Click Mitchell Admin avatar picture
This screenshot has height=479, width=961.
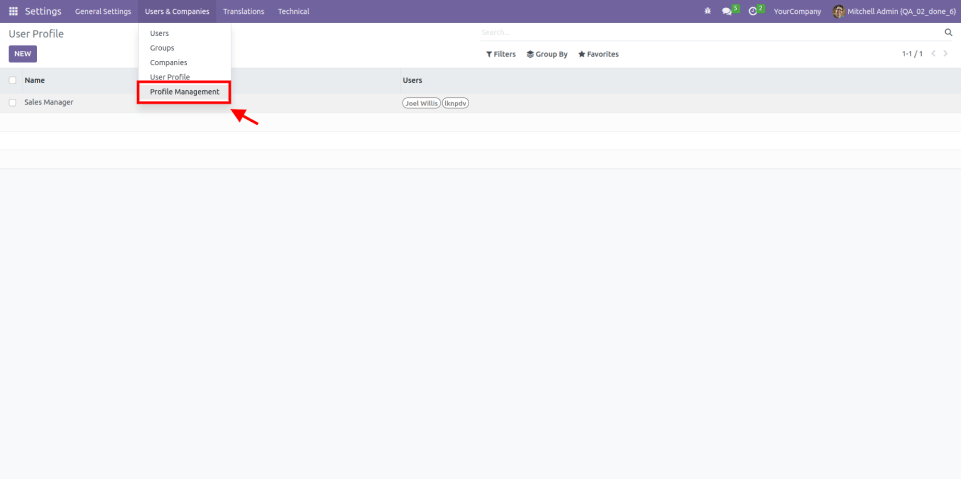(838, 11)
